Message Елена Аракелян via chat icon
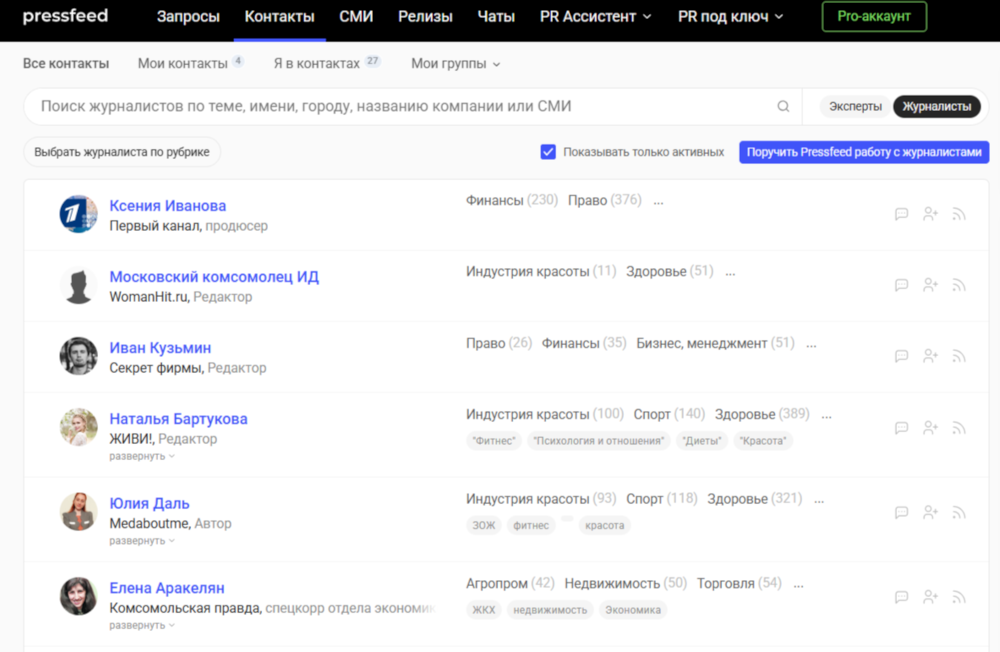Screen dimensions: 1000x652 (x=901, y=597)
